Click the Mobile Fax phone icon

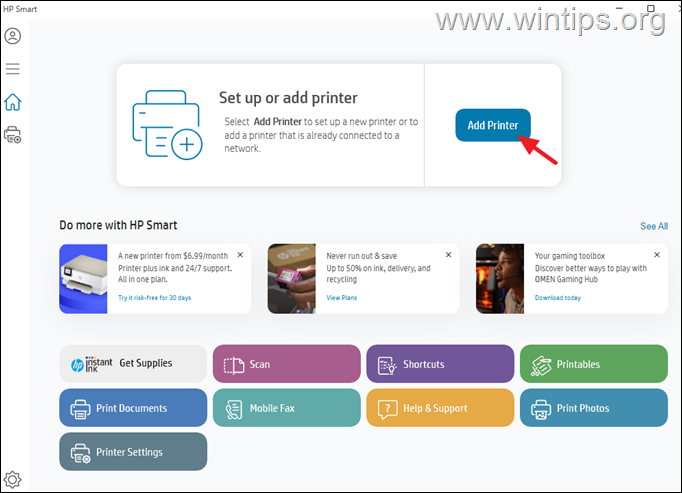click(234, 409)
